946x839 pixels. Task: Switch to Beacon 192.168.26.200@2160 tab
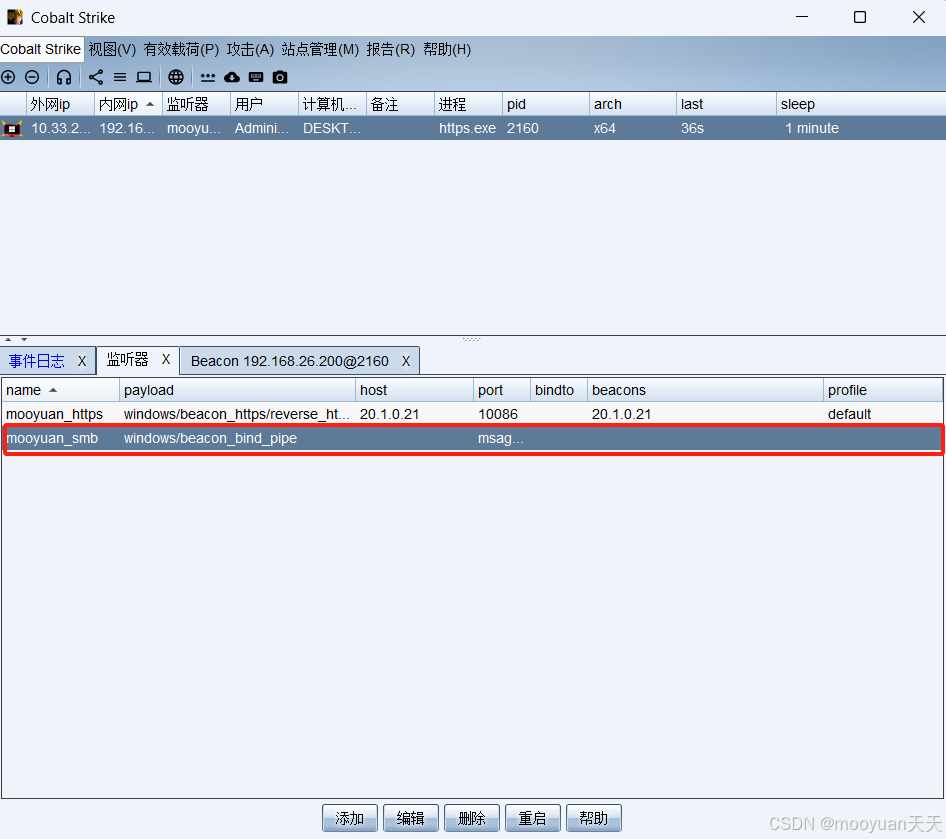tap(290, 361)
